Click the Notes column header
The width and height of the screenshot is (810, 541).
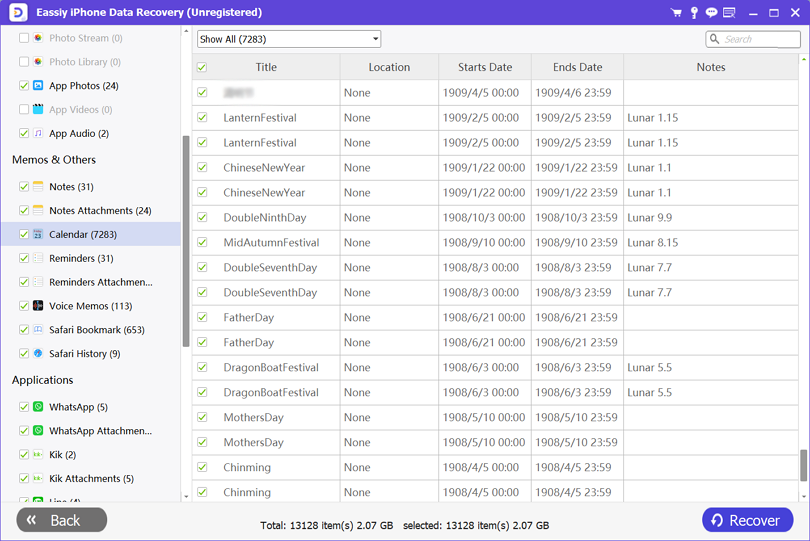(x=711, y=67)
